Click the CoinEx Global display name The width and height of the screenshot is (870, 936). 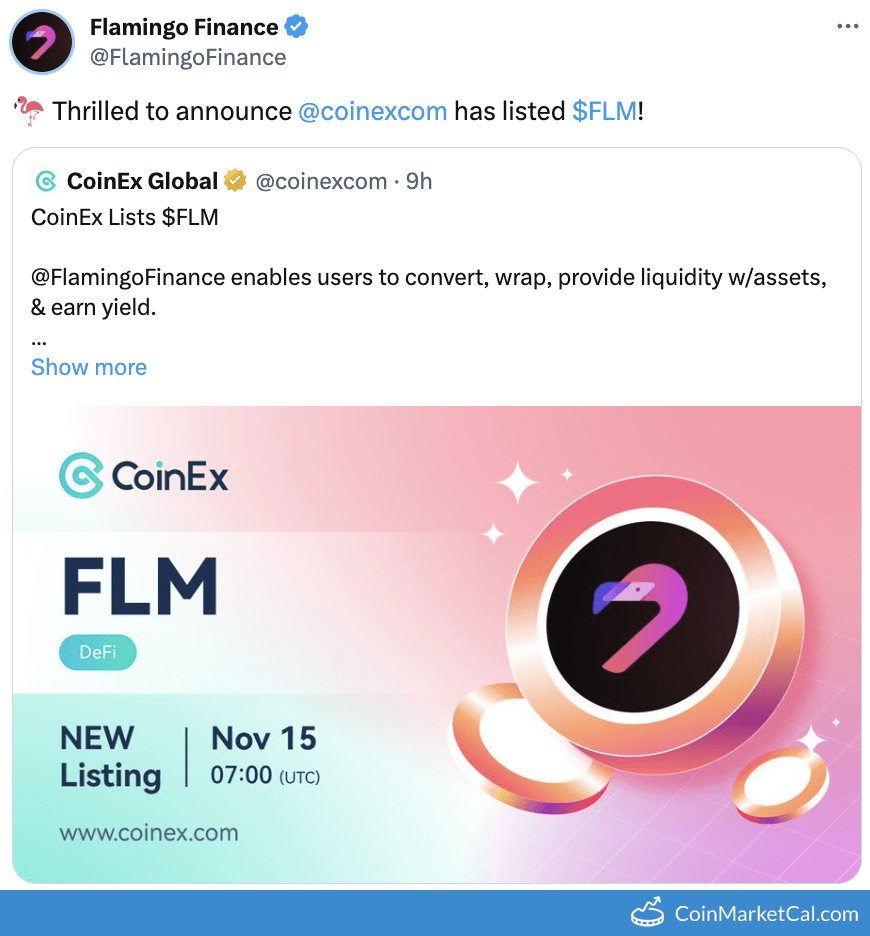point(141,181)
